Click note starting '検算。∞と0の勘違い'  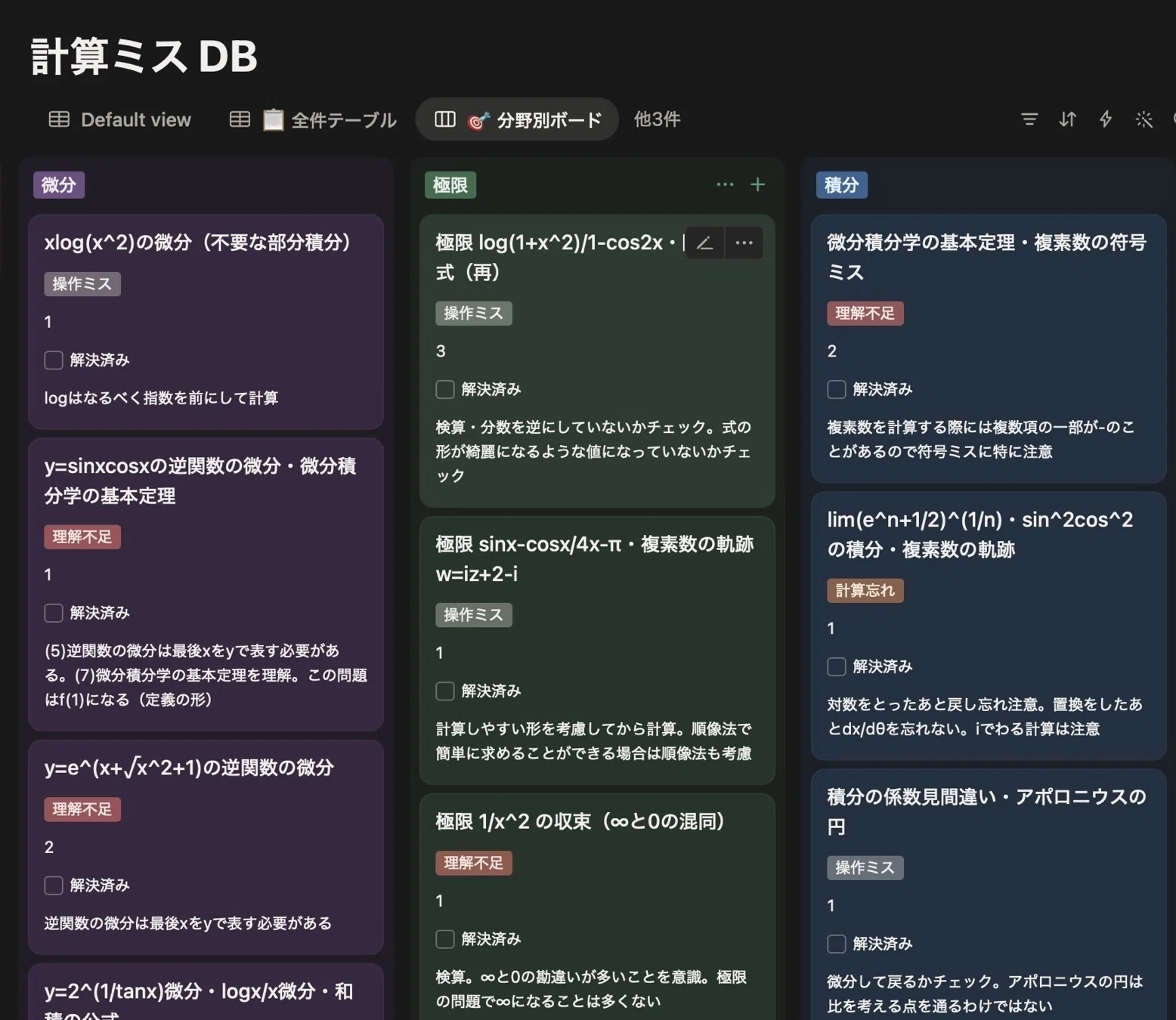(x=591, y=989)
